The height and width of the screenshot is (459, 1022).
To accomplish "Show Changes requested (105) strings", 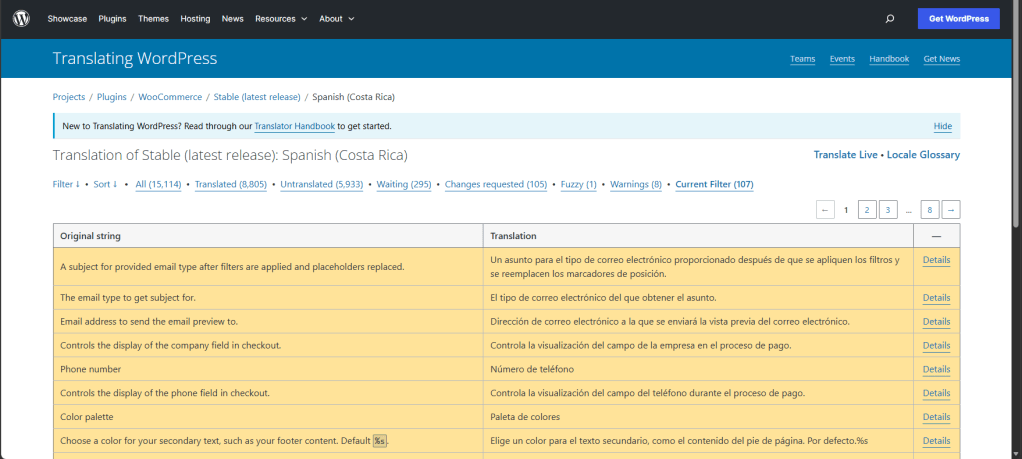I will [x=496, y=185].
